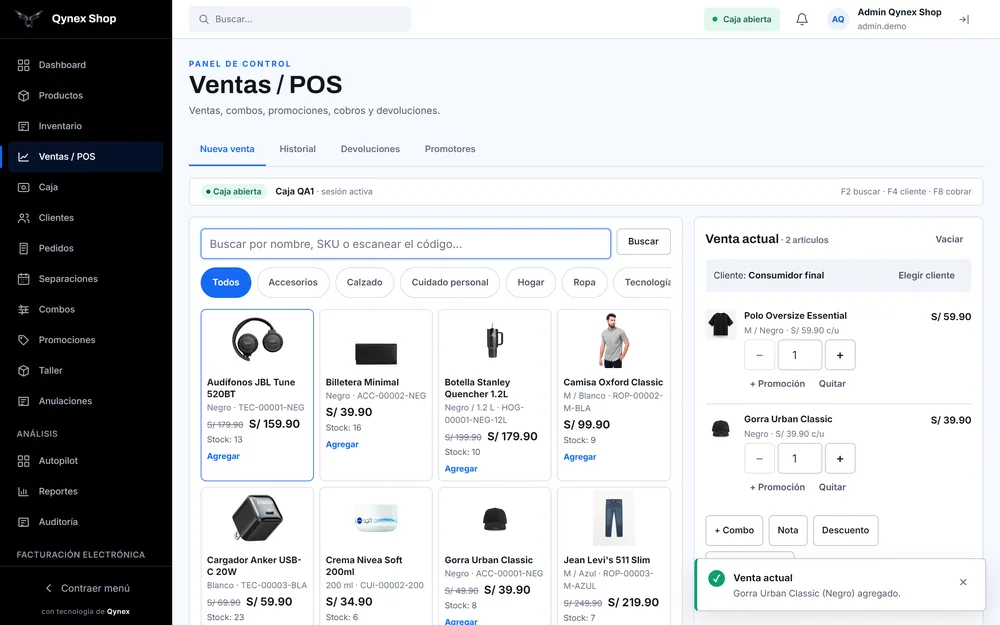The width and height of the screenshot is (1000, 625).
Task: Click the Descuento button
Action: 845,531
